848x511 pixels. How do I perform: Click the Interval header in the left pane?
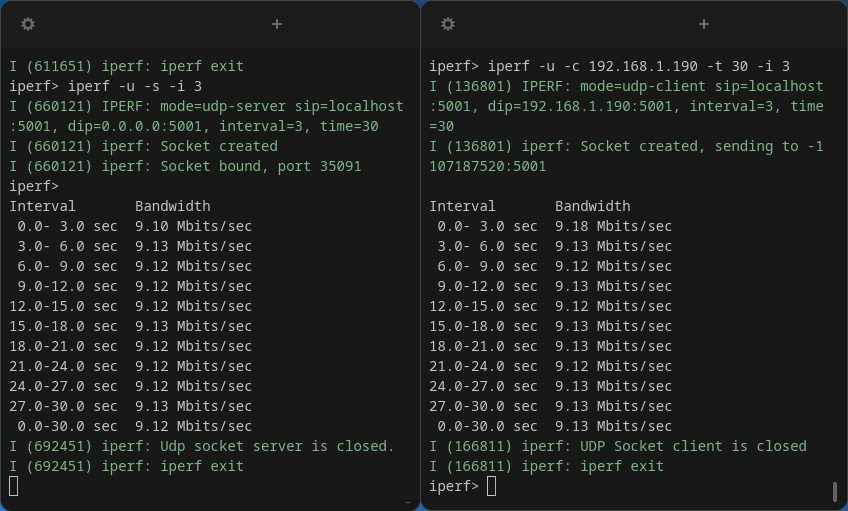(x=42, y=206)
